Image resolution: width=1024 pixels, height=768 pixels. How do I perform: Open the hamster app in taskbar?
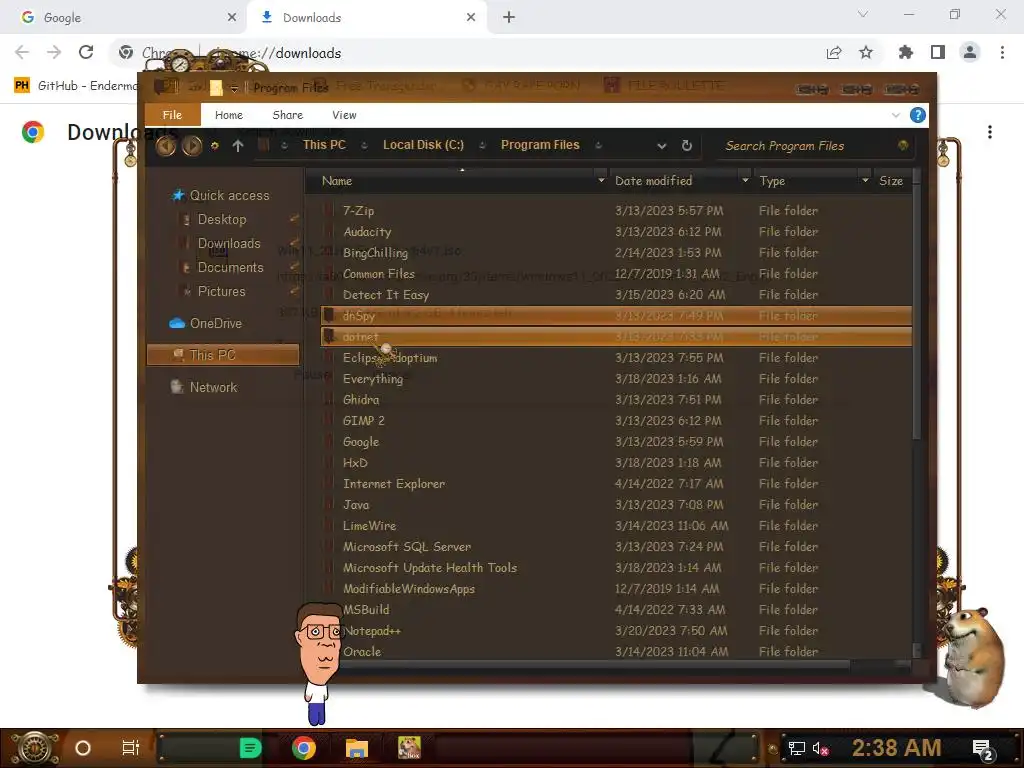[x=409, y=748]
